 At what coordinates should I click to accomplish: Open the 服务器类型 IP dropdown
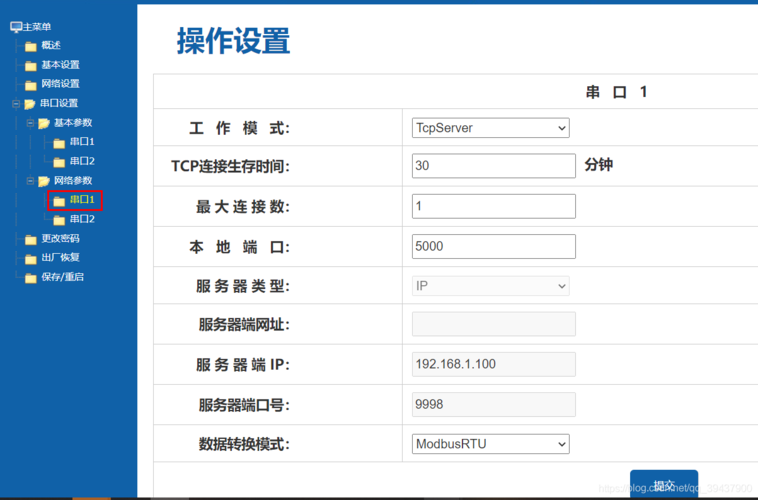point(491,286)
